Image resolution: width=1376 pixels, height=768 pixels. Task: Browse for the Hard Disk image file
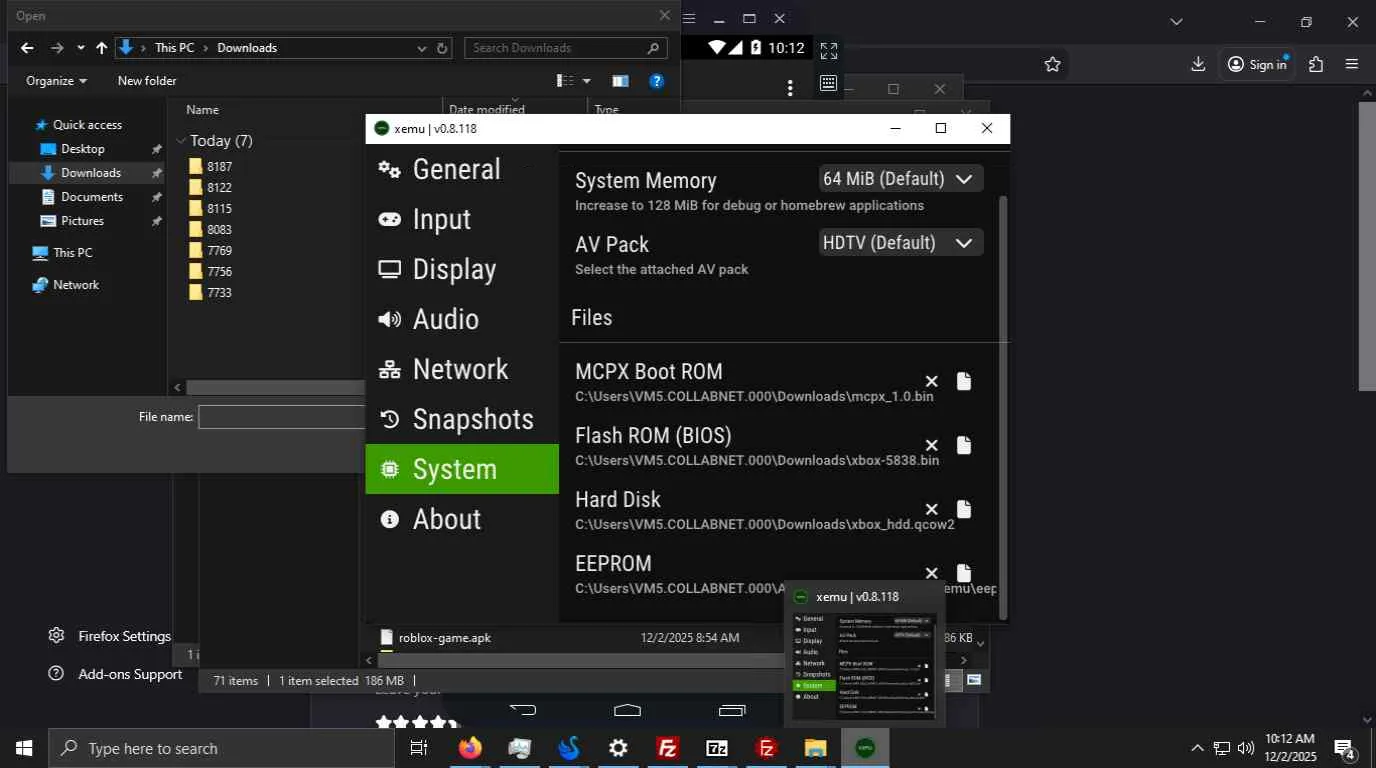point(963,509)
